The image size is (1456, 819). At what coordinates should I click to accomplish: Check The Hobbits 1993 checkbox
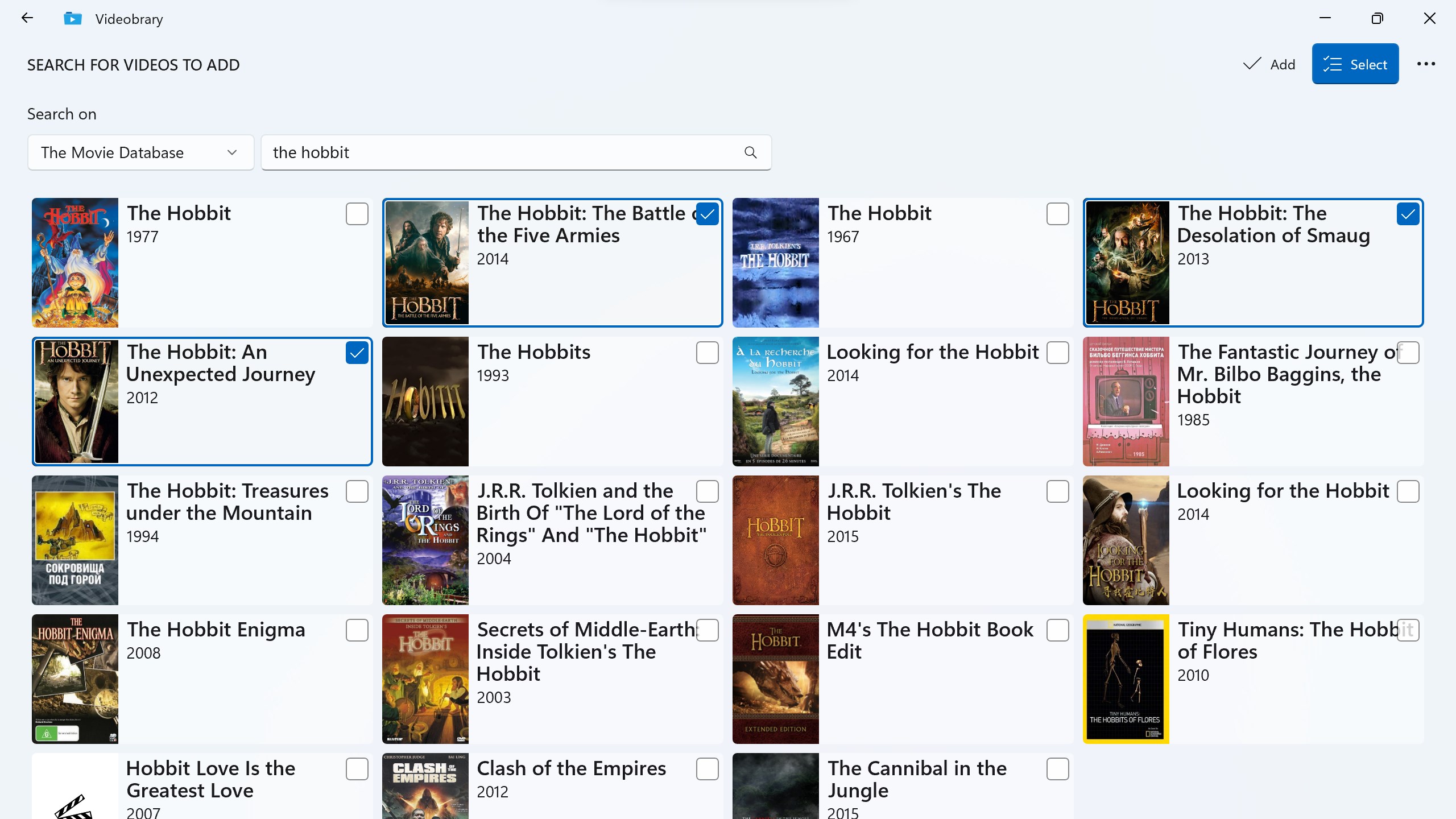pos(707,353)
